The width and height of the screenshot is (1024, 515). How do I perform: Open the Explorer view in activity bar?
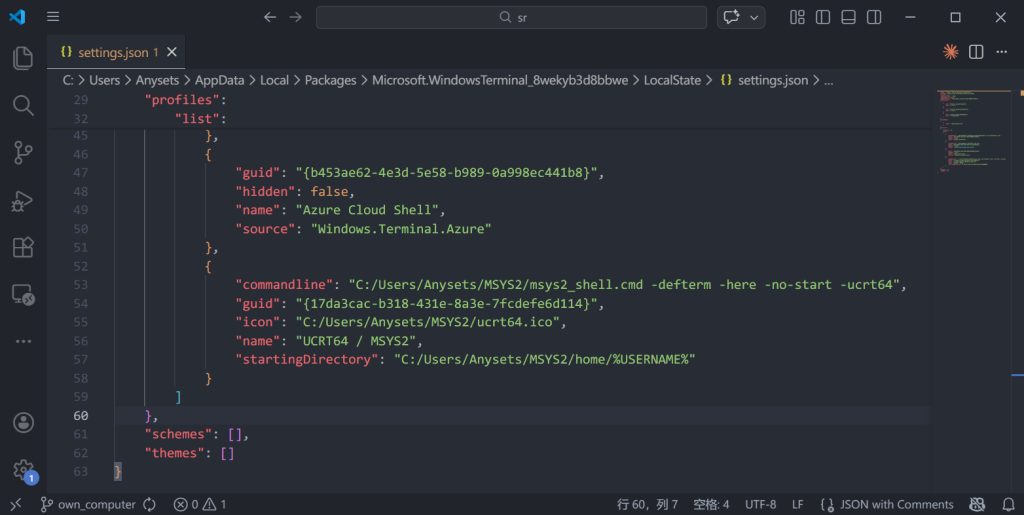(x=23, y=58)
